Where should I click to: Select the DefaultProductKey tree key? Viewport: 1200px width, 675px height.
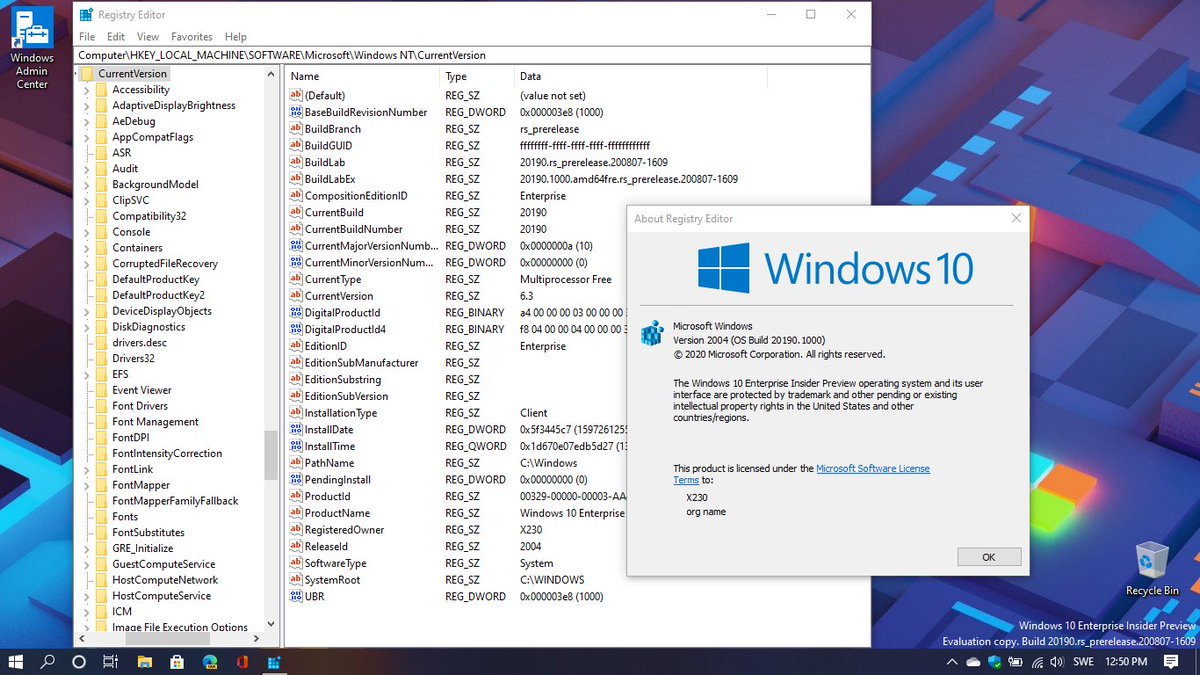pyautogui.click(x=155, y=279)
